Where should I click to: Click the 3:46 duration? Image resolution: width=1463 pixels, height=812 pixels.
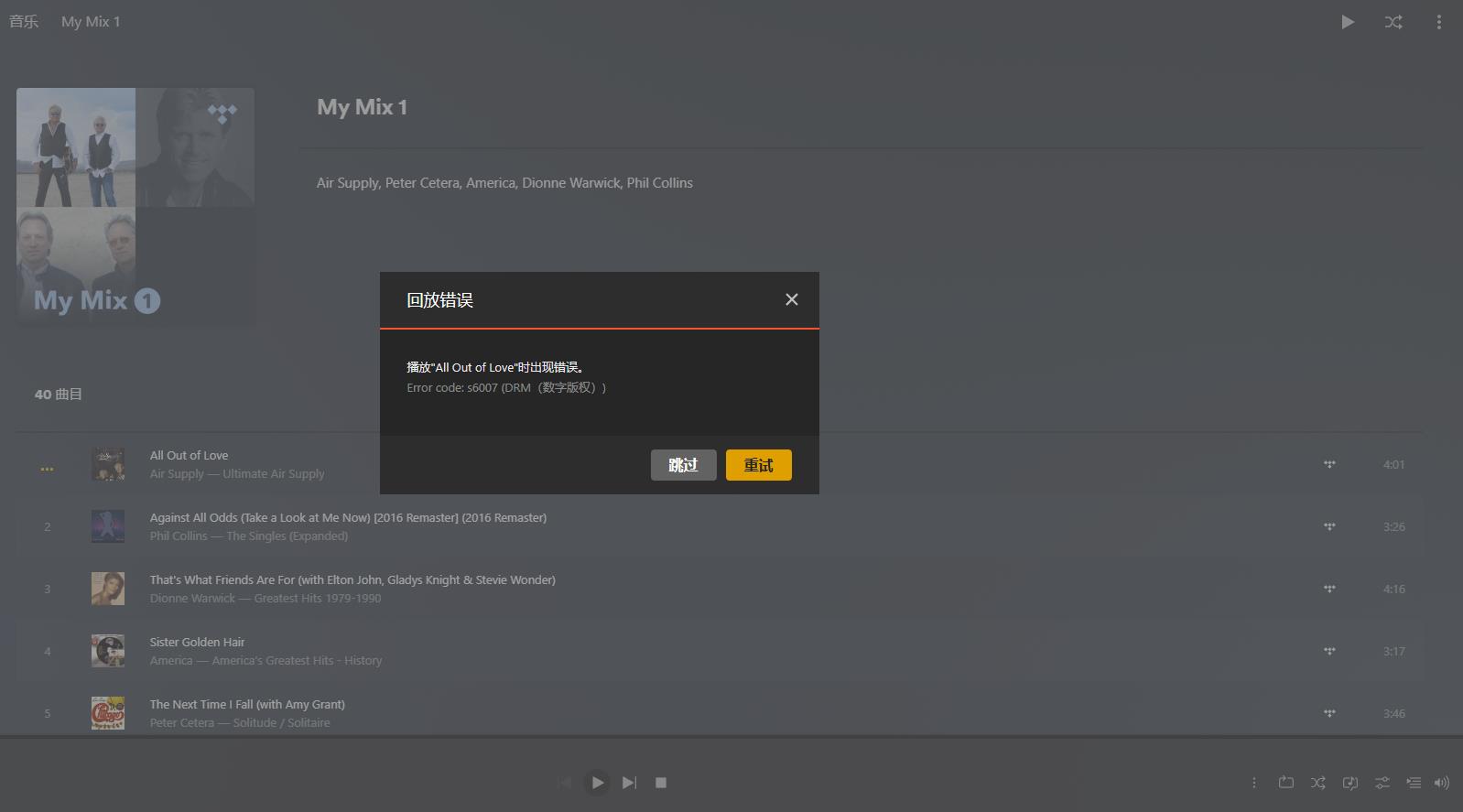[x=1393, y=714]
